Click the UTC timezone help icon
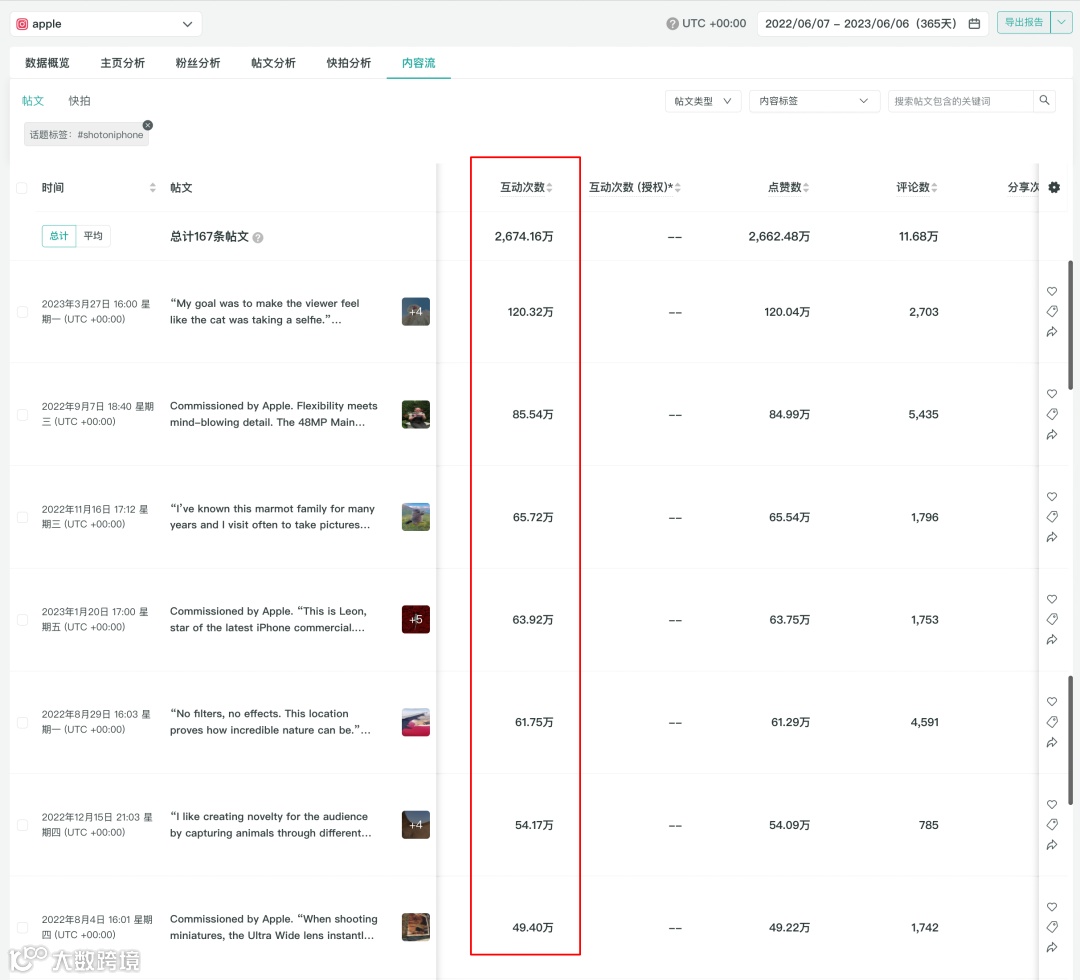The image size is (1080, 980). tap(672, 23)
